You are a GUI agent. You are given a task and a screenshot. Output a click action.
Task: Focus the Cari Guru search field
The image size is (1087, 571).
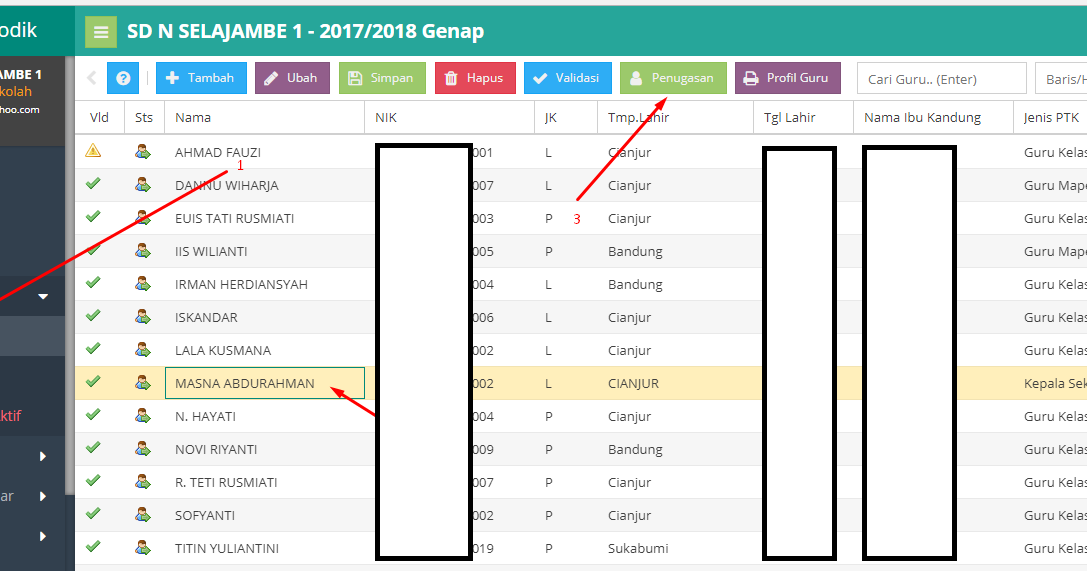[x=941, y=78]
